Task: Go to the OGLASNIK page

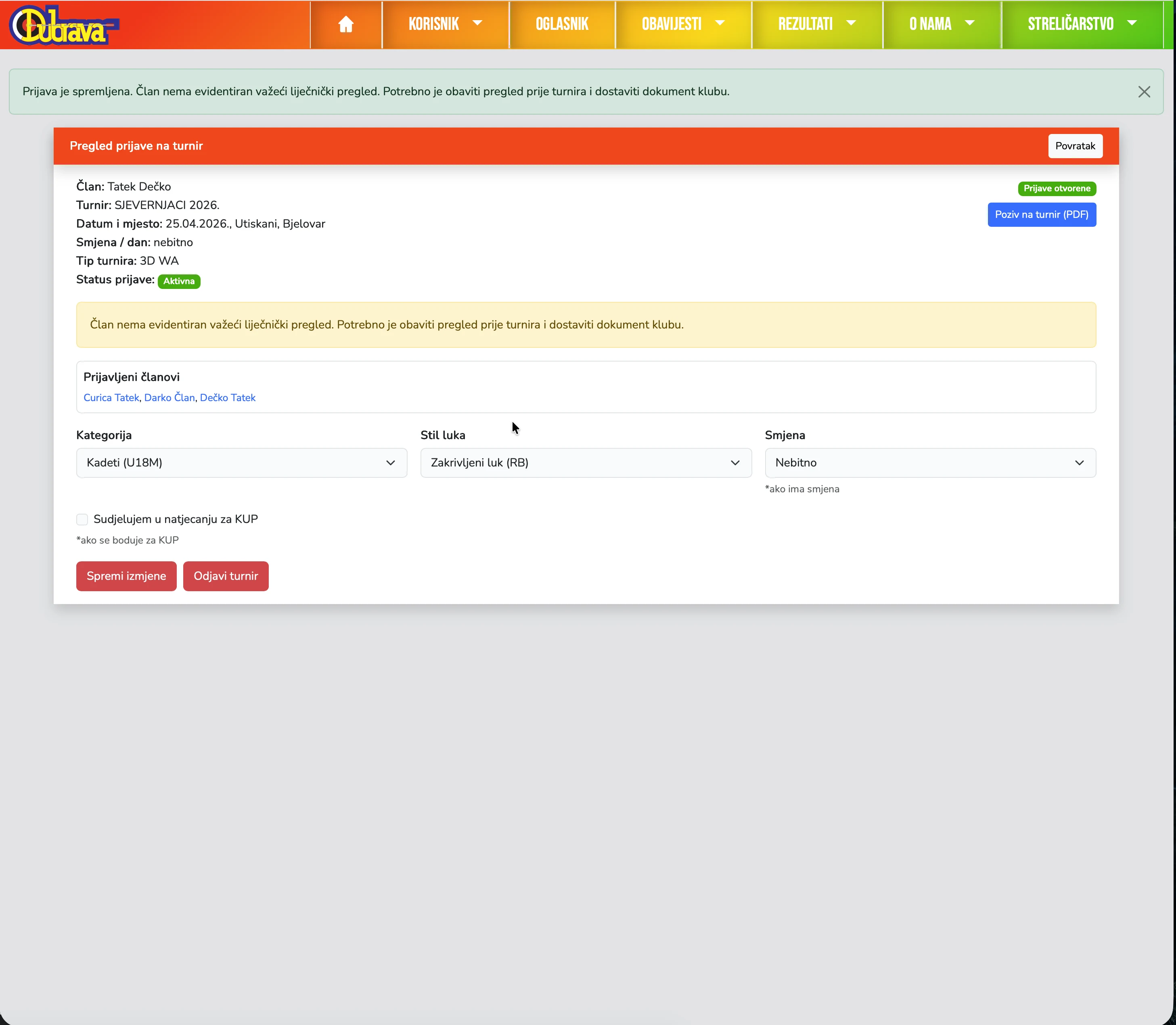Action: 562,24
